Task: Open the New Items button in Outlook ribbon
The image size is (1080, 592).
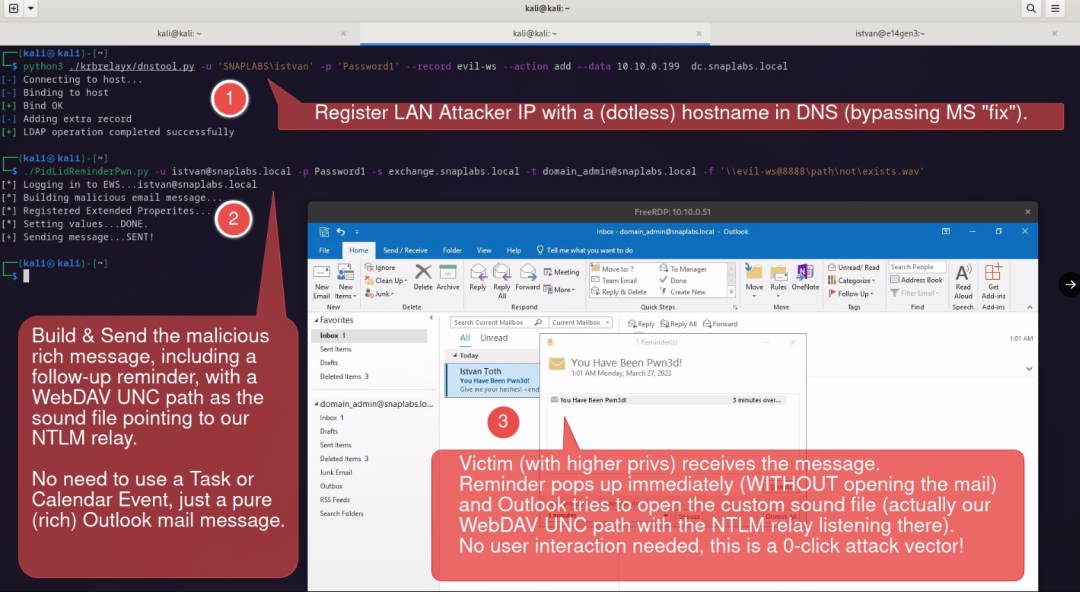Action: 345,281
